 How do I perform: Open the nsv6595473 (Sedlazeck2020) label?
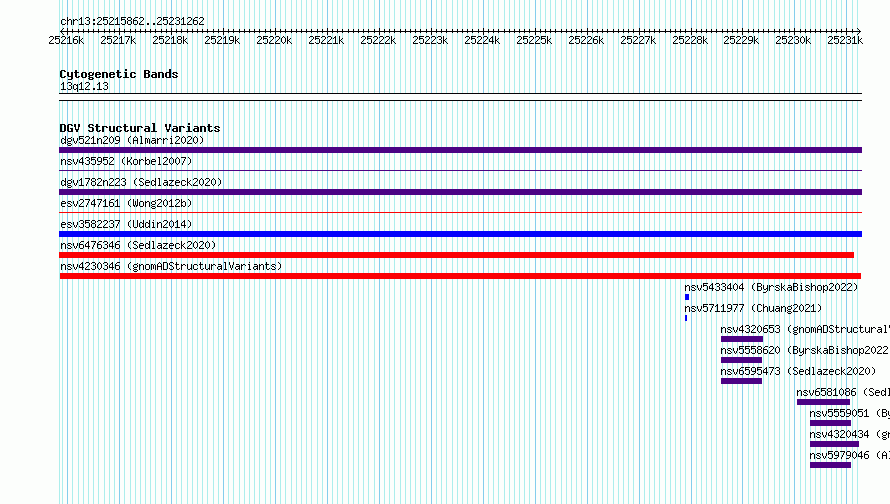coord(798,371)
